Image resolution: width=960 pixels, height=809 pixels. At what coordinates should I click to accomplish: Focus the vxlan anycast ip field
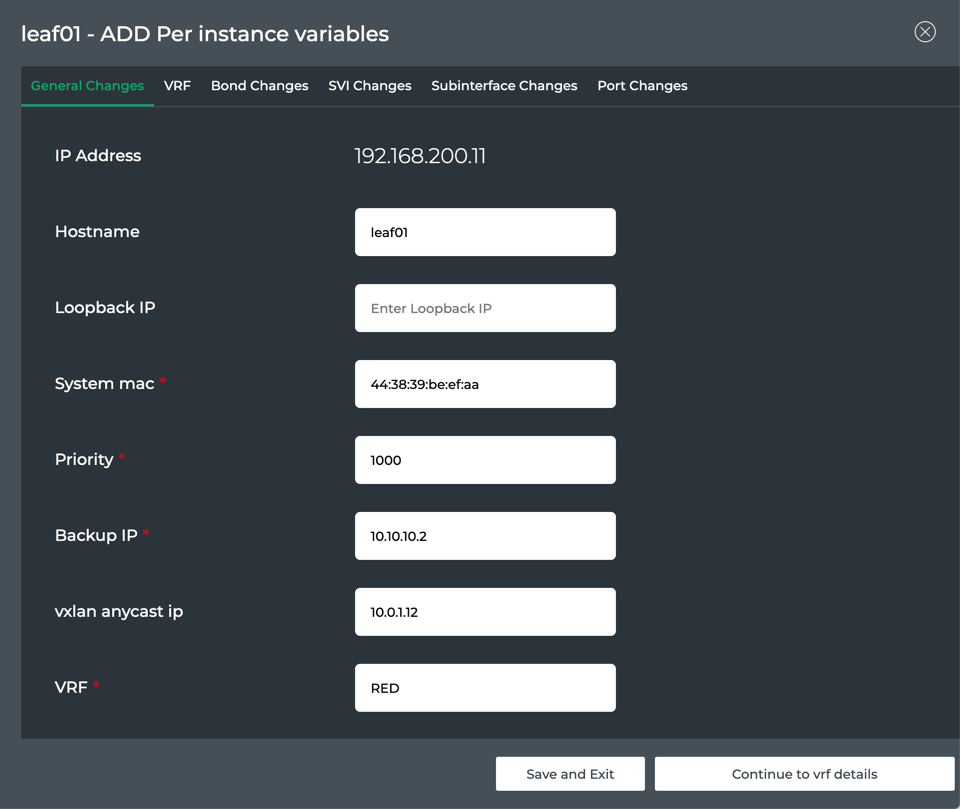click(x=485, y=612)
